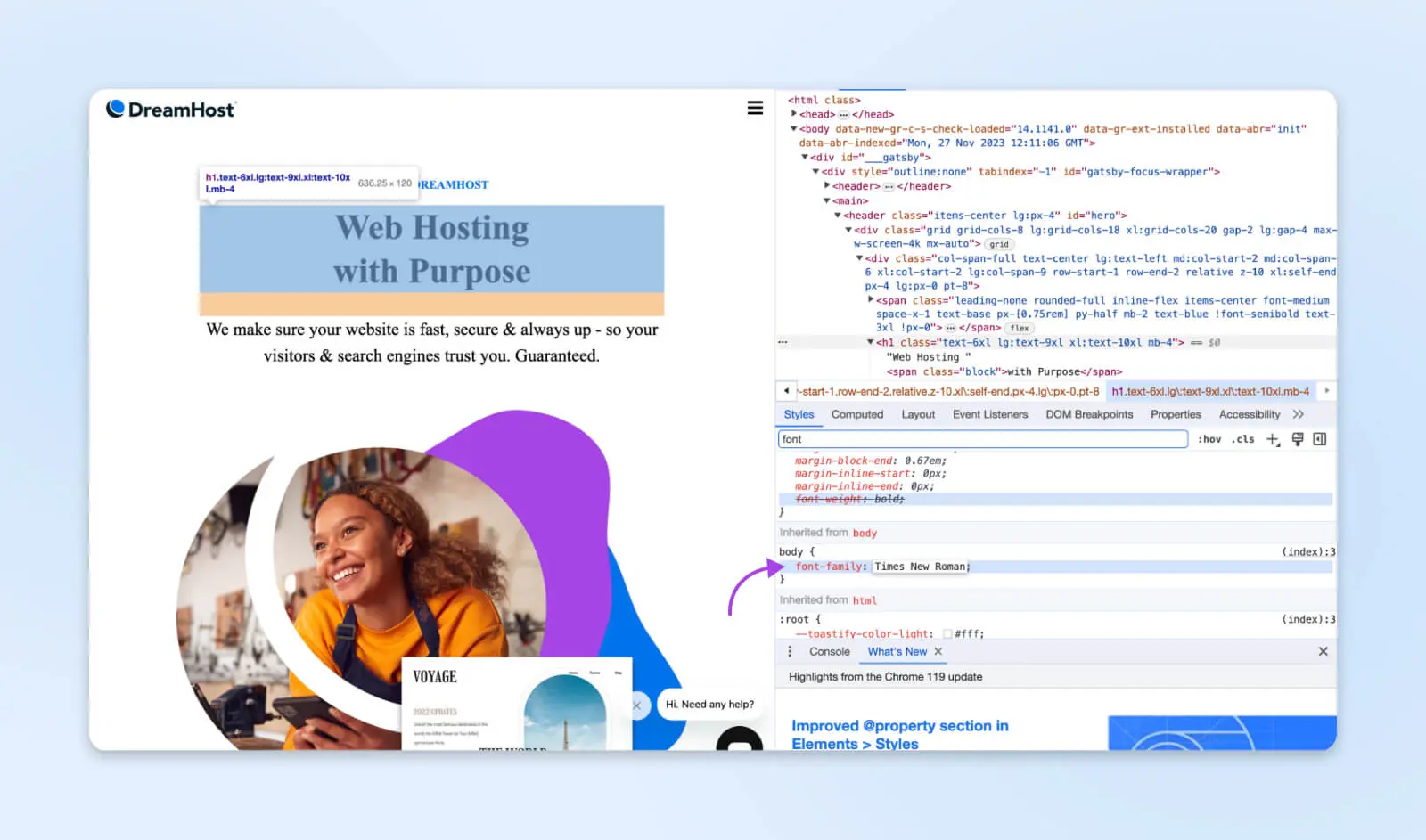Screen dimensions: 1426x840
Task: Close the DevTools drawer
Action: (1323, 652)
